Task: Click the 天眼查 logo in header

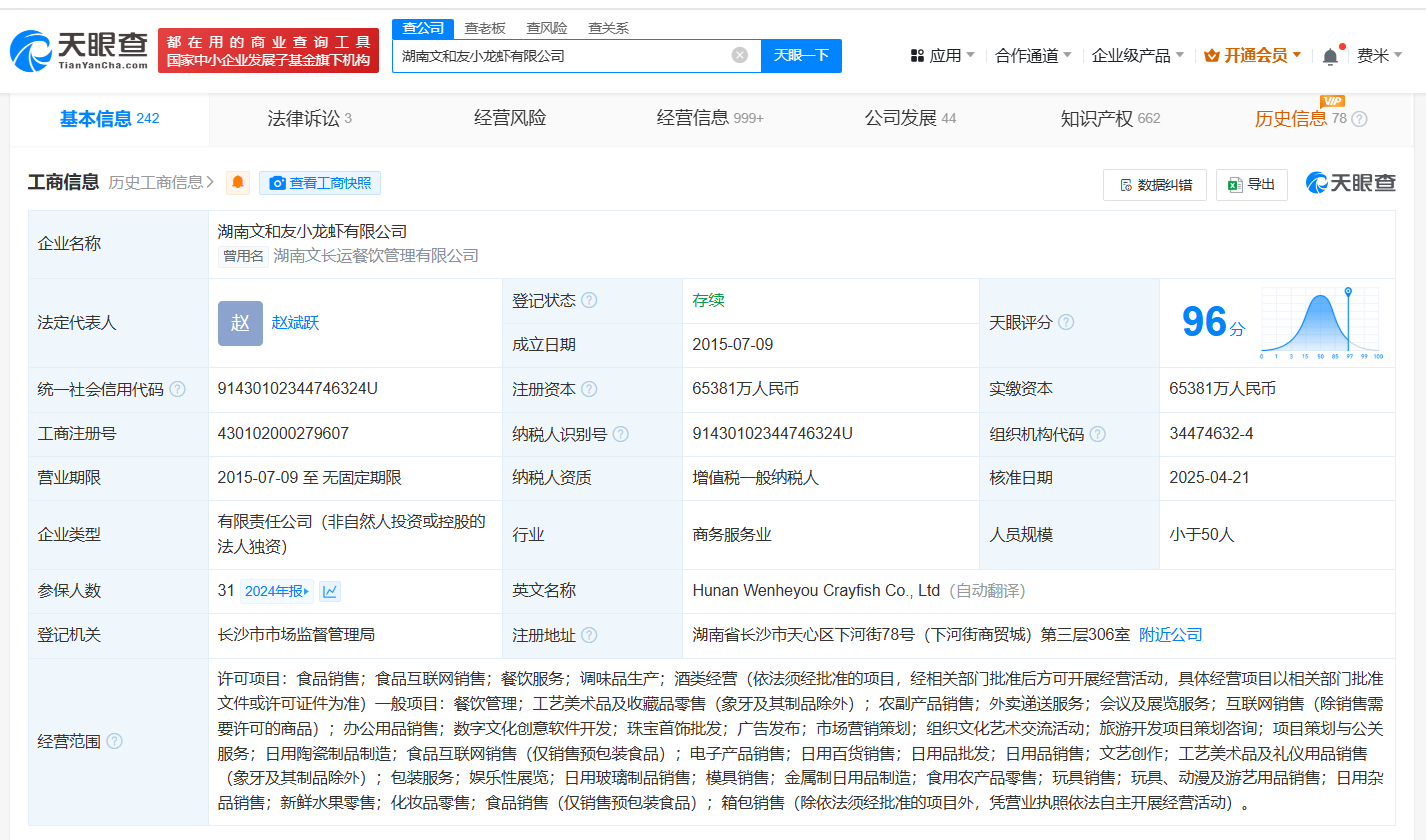Action: coord(79,50)
